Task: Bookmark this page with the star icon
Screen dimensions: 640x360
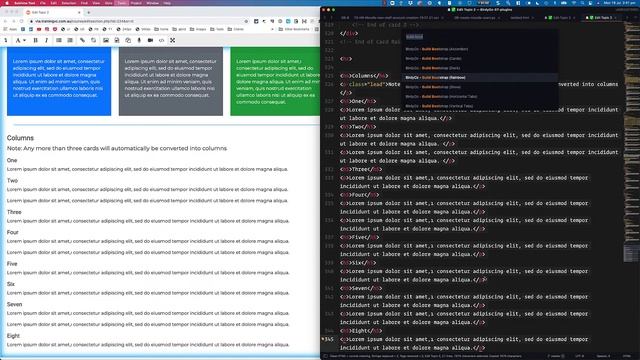Action: coord(246,21)
